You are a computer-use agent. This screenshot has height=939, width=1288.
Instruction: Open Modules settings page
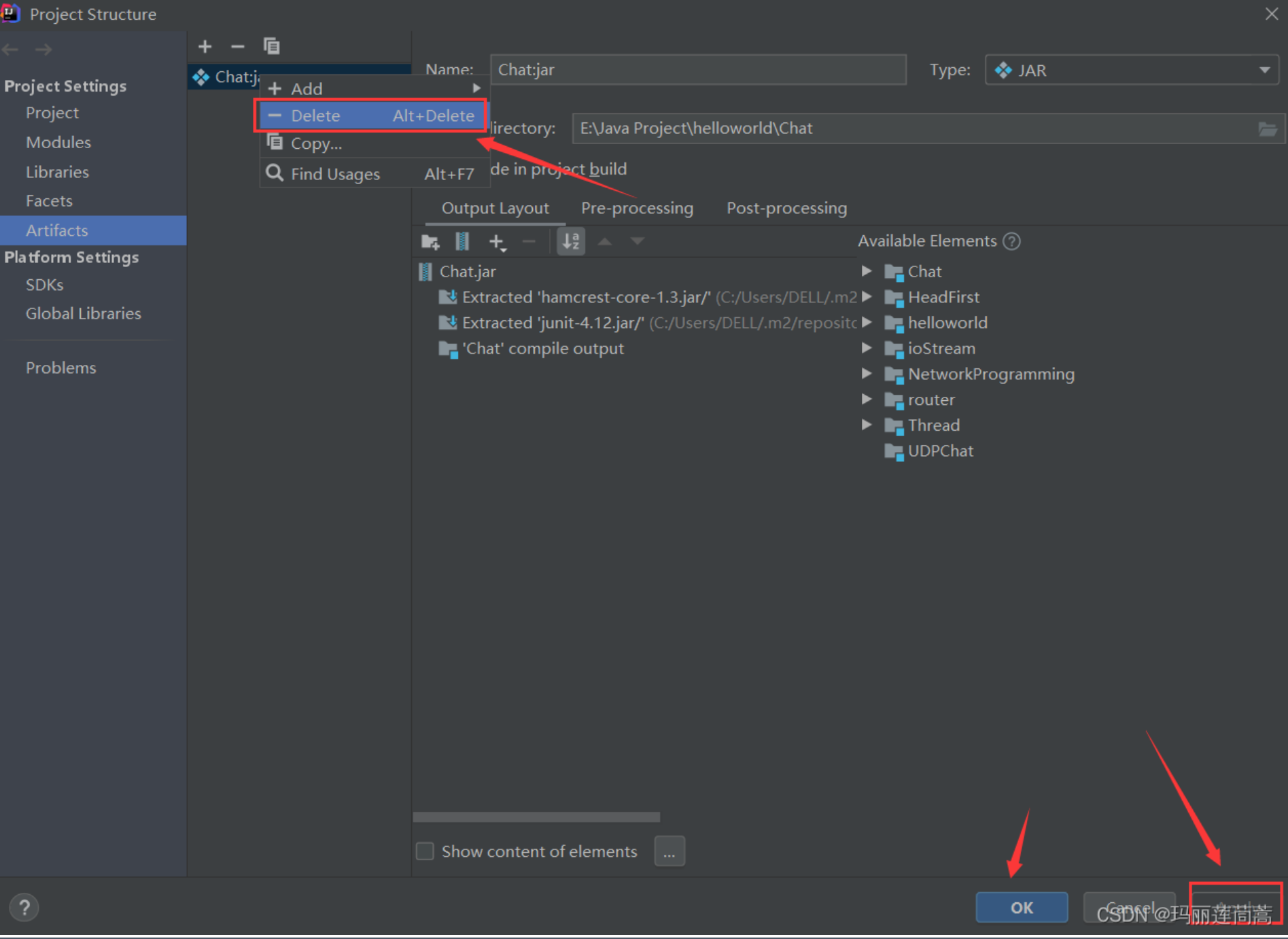pyautogui.click(x=58, y=142)
